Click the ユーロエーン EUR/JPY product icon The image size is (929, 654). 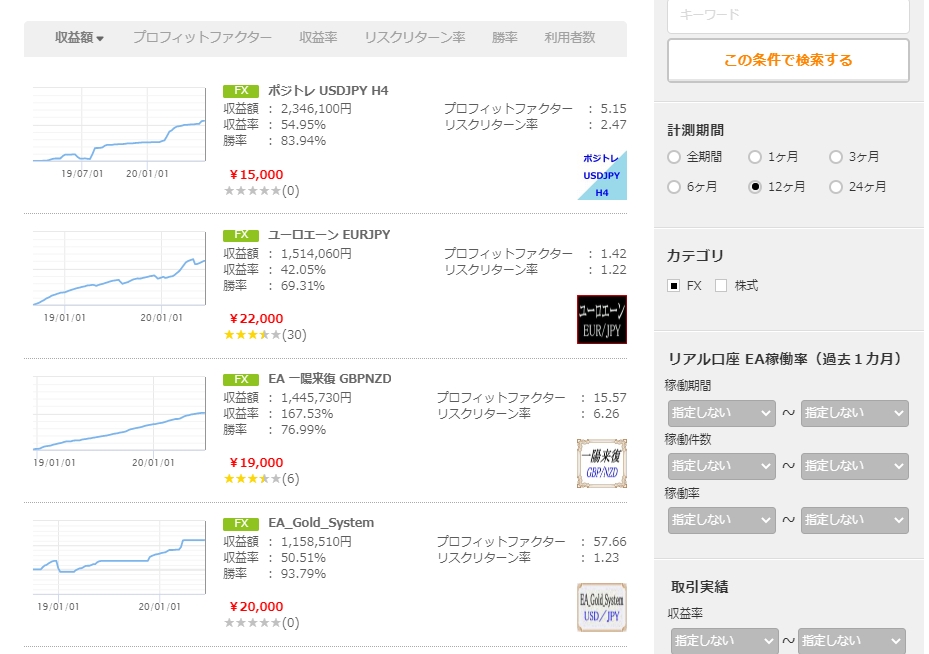[x=602, y=319]
